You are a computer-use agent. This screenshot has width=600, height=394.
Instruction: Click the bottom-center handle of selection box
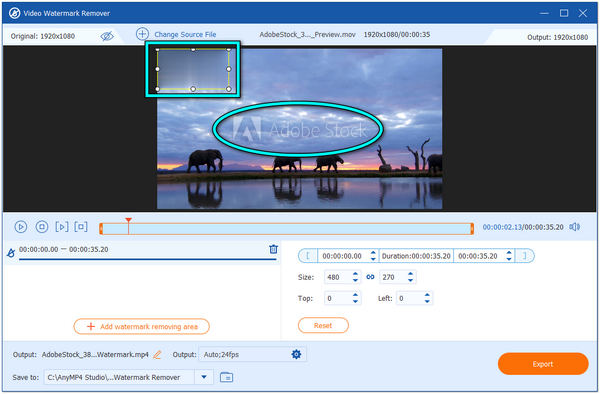click(193, 89)
